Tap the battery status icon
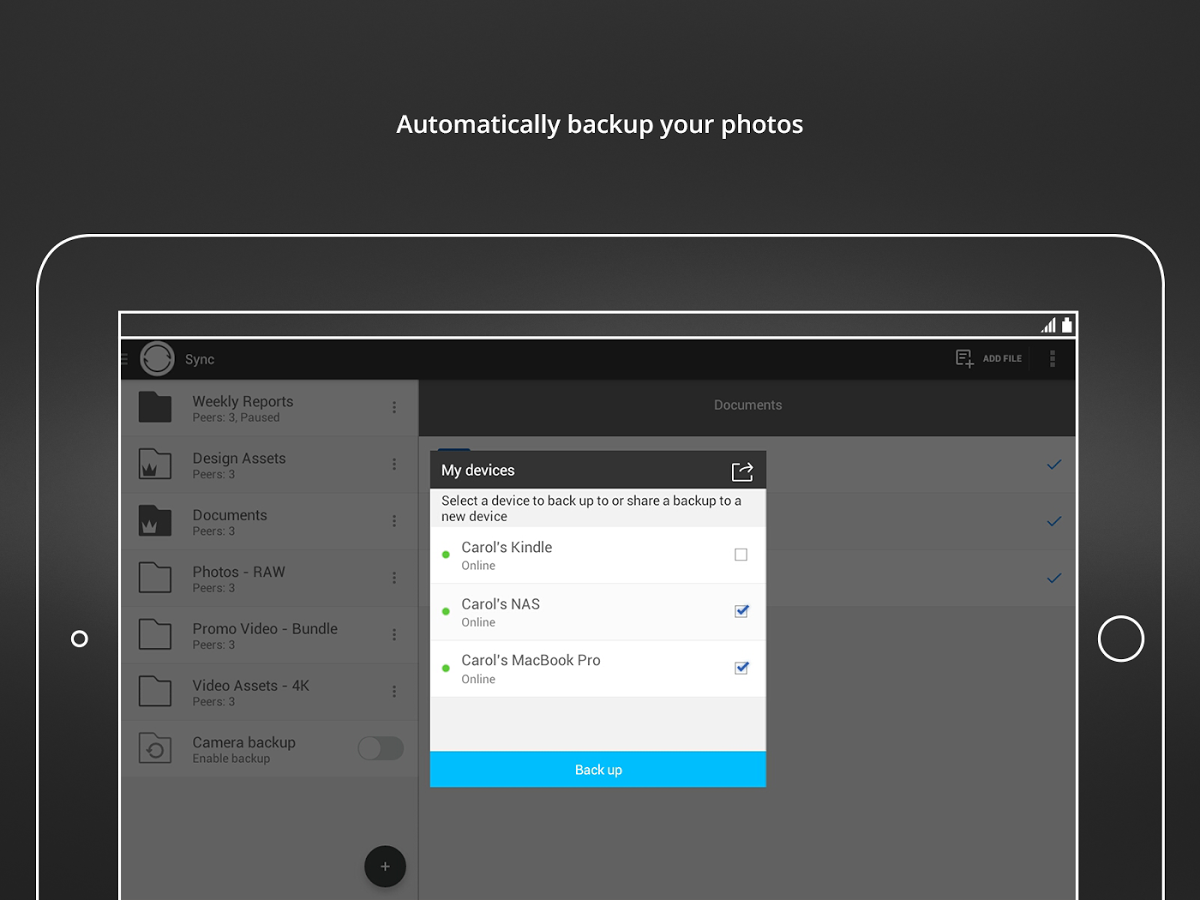Image resolution: width=1200 pixels, height=900 pixels. coord(1067,325)
